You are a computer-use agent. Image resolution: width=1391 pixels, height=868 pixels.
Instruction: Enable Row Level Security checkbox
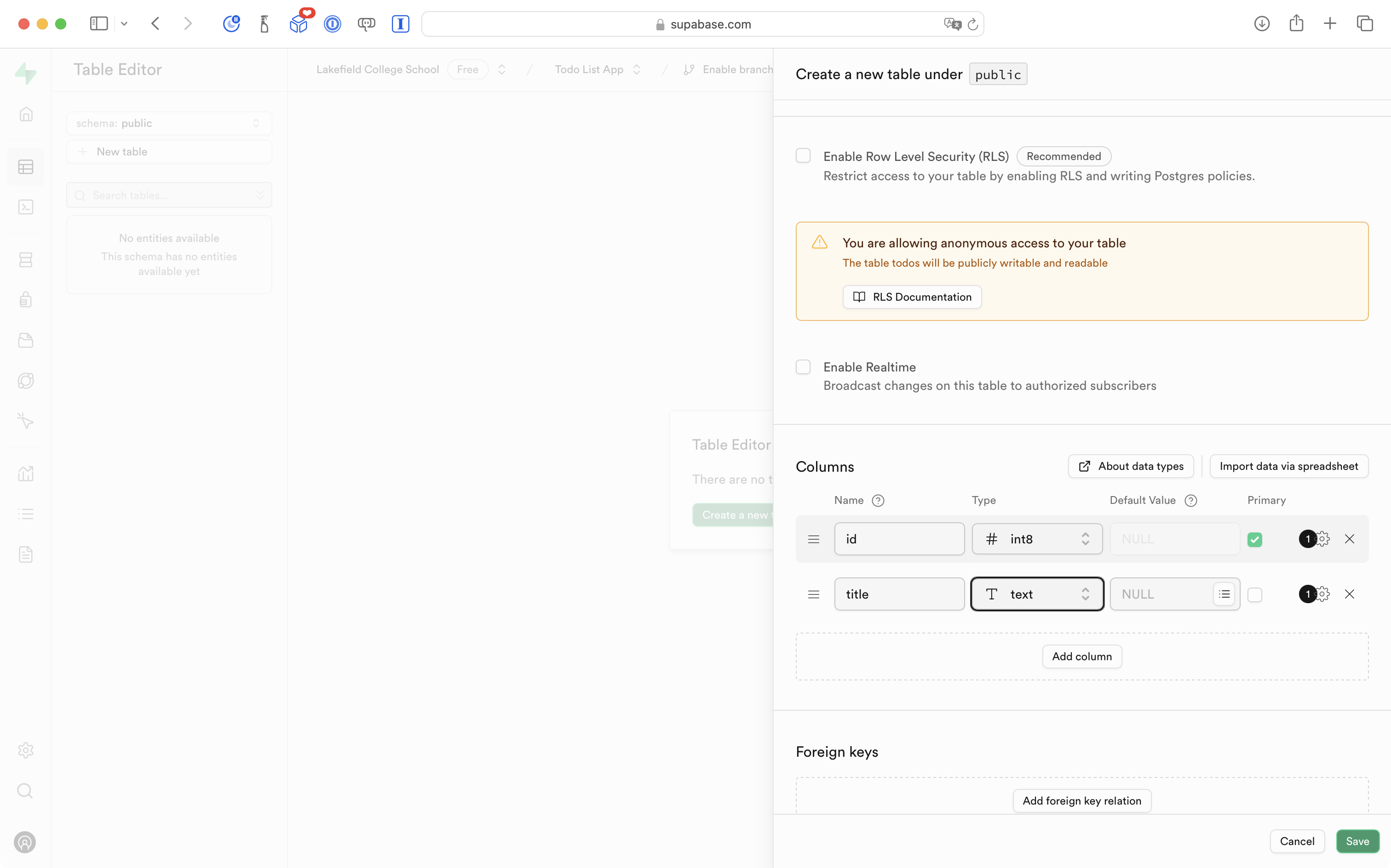[x=803, y=155]
